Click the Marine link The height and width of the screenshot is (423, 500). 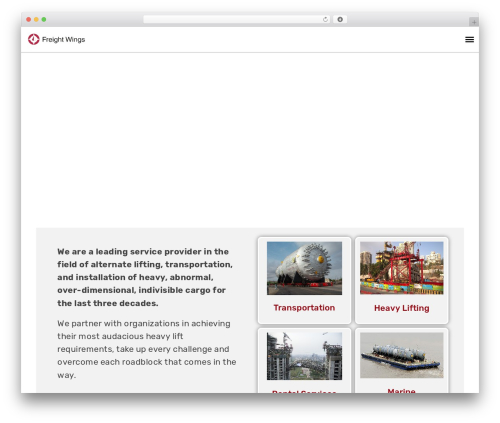pos(402,390)
